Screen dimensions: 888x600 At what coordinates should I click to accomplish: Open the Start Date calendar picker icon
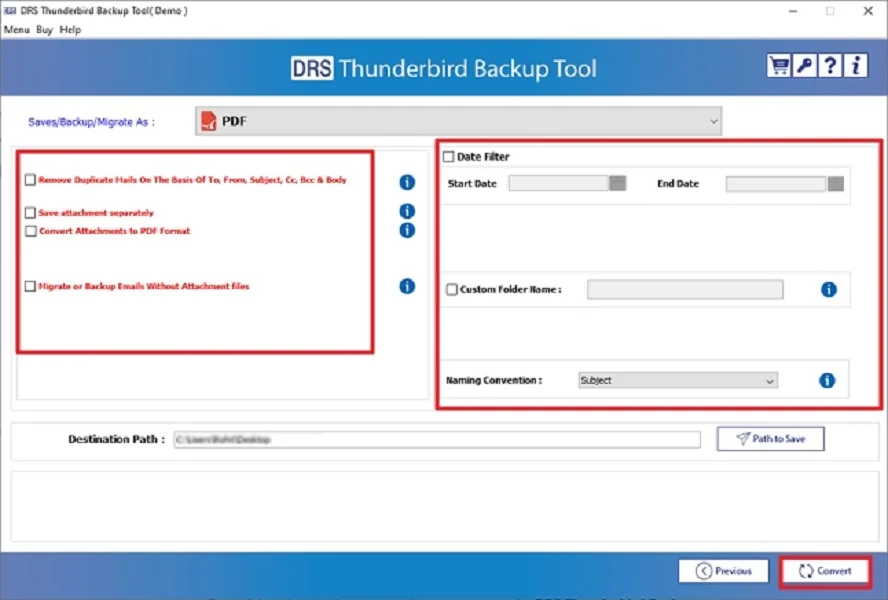(x=616, y=183)
